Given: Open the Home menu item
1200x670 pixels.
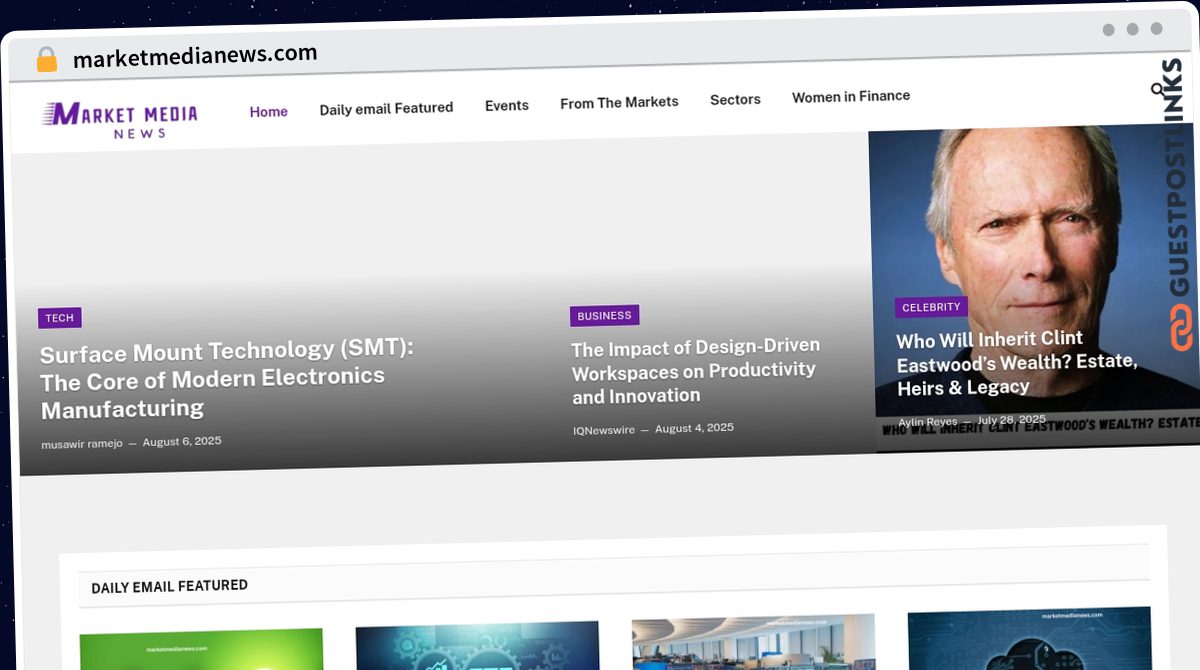Looking at the screenshot, I should pos(268,112).
